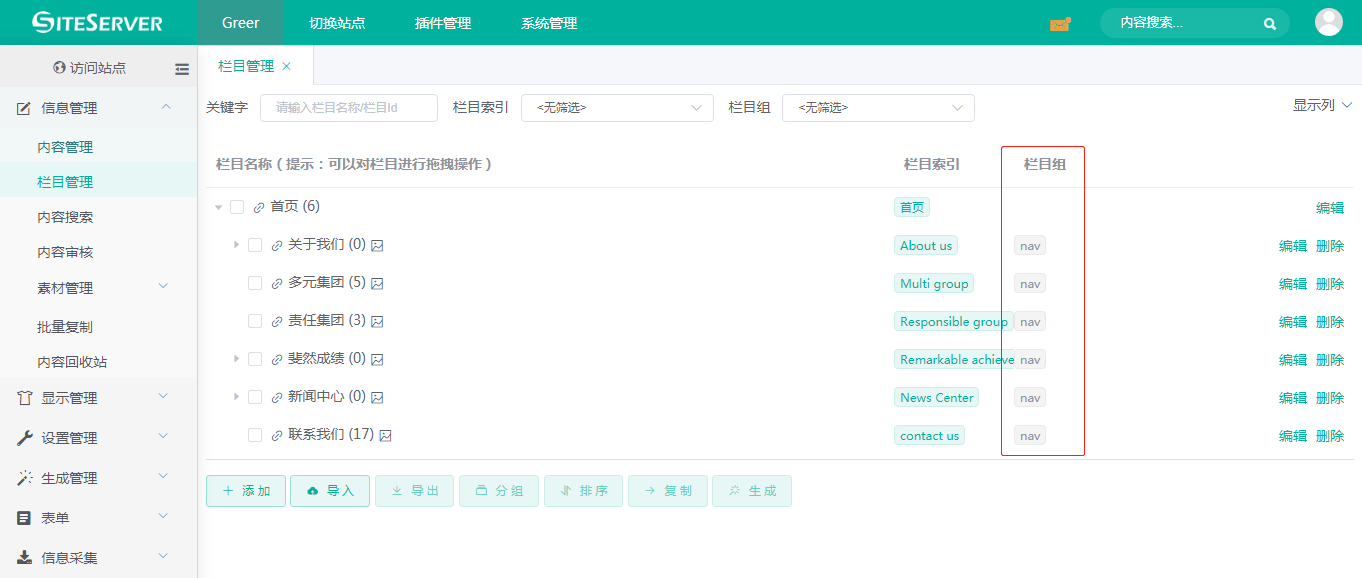
Task: Tick the 联系我们 checkbox
Action: coord(255,435)
